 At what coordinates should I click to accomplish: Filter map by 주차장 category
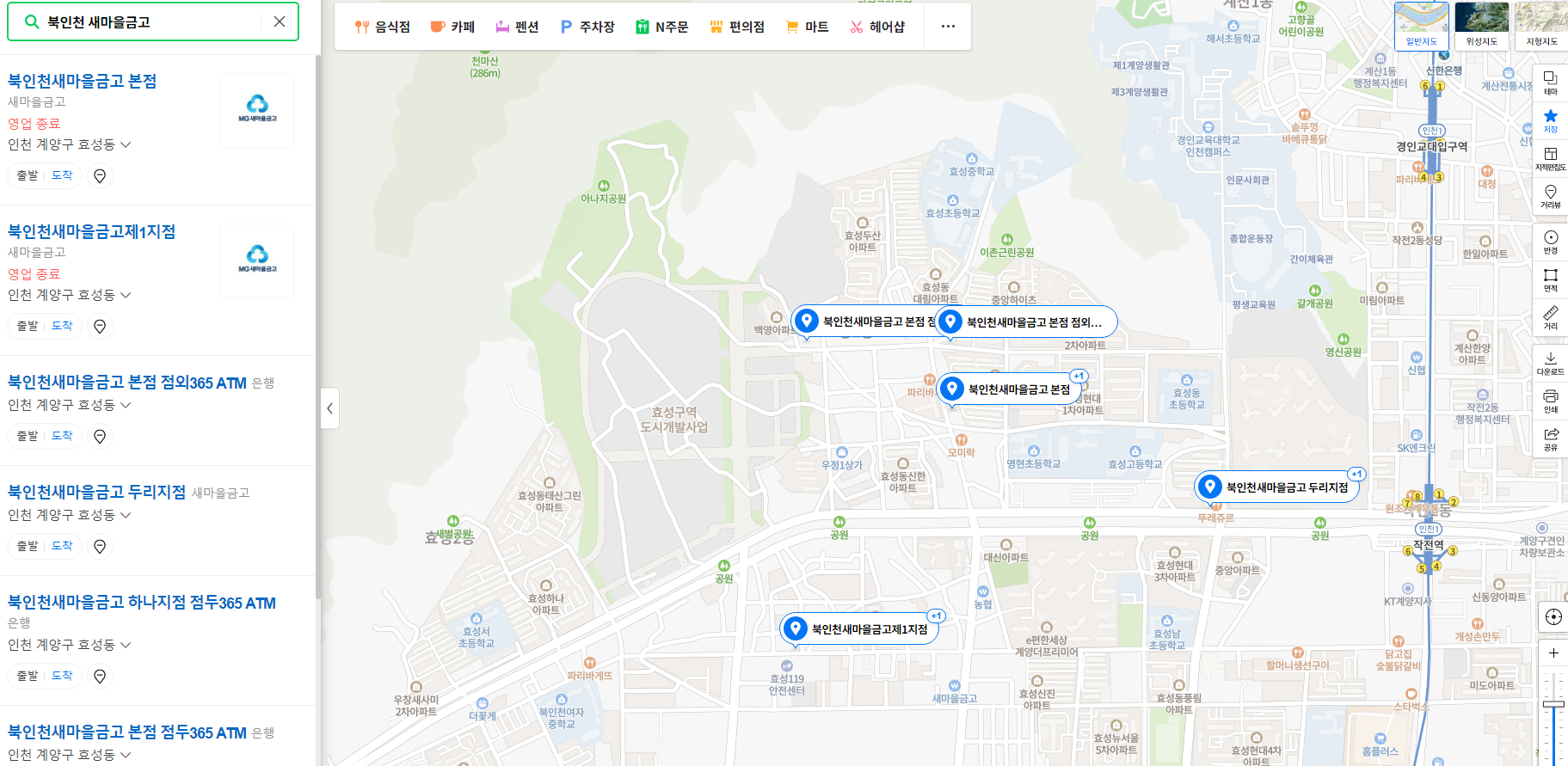[x=587, y=27]
